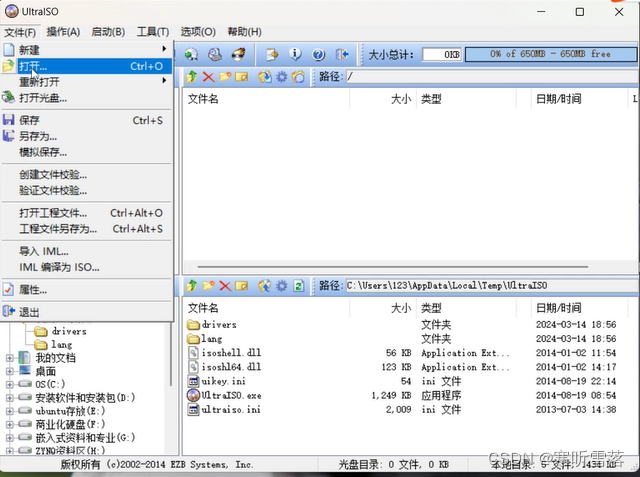Choose 打开... from the File menu
Image resolution: width=640 pixels, height=477 pixels.
pyautogui.click(x=87, y=66)
